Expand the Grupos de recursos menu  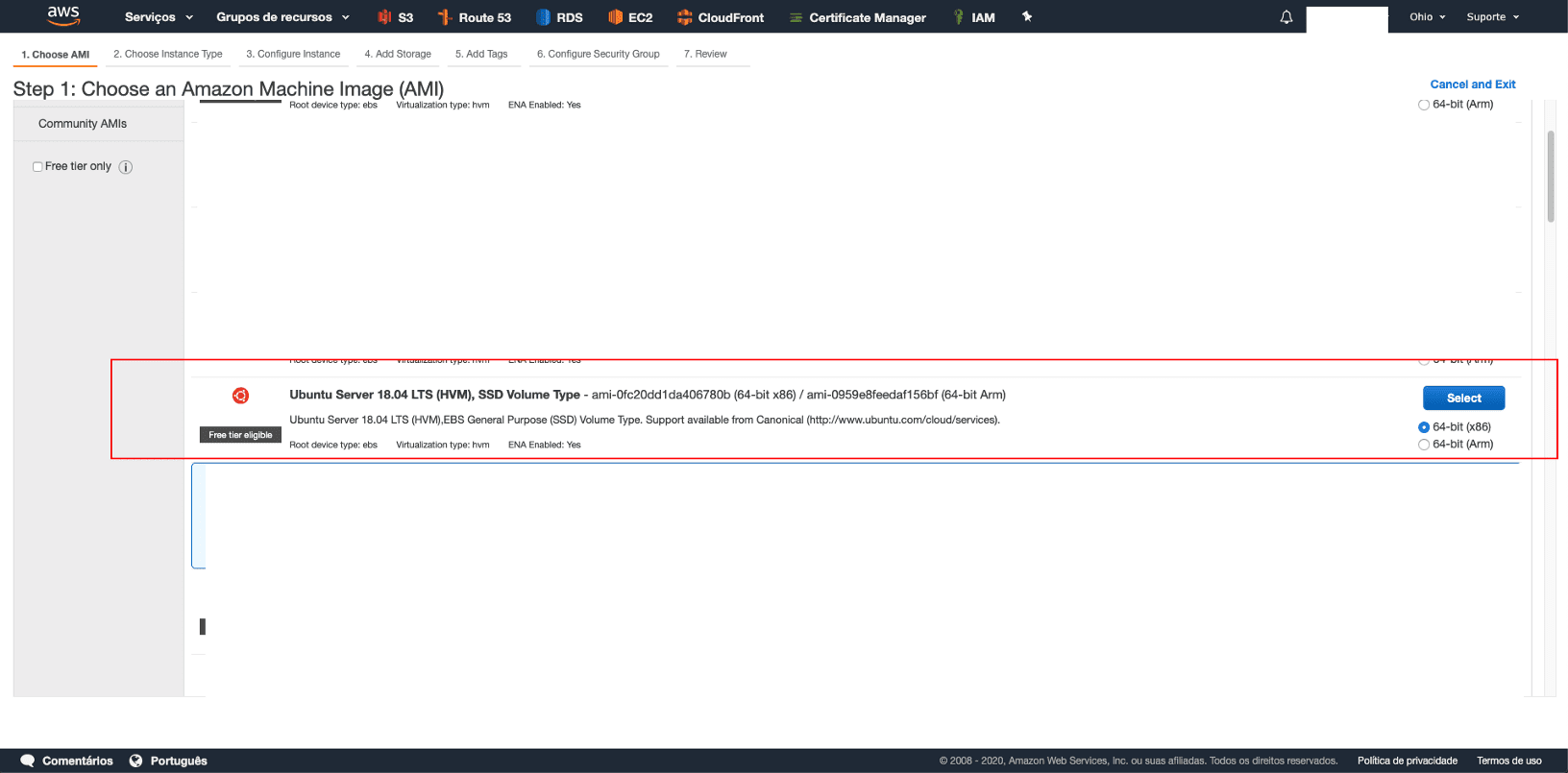click(282, 17)
